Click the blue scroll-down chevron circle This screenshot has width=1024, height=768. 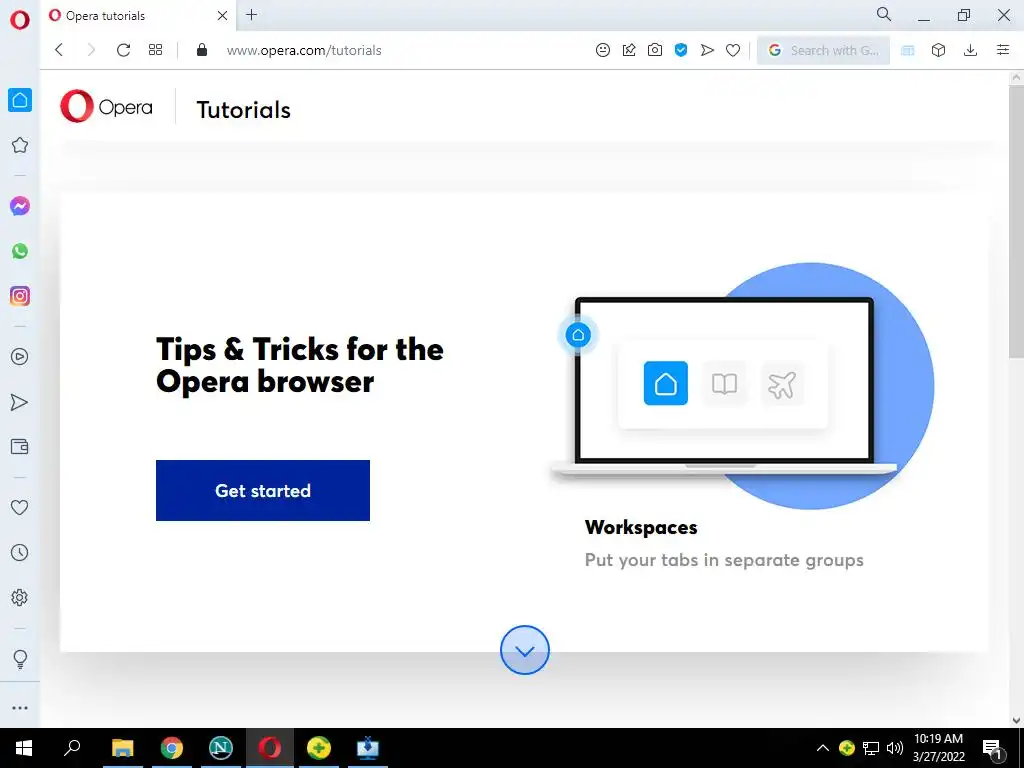coord(524,650)
